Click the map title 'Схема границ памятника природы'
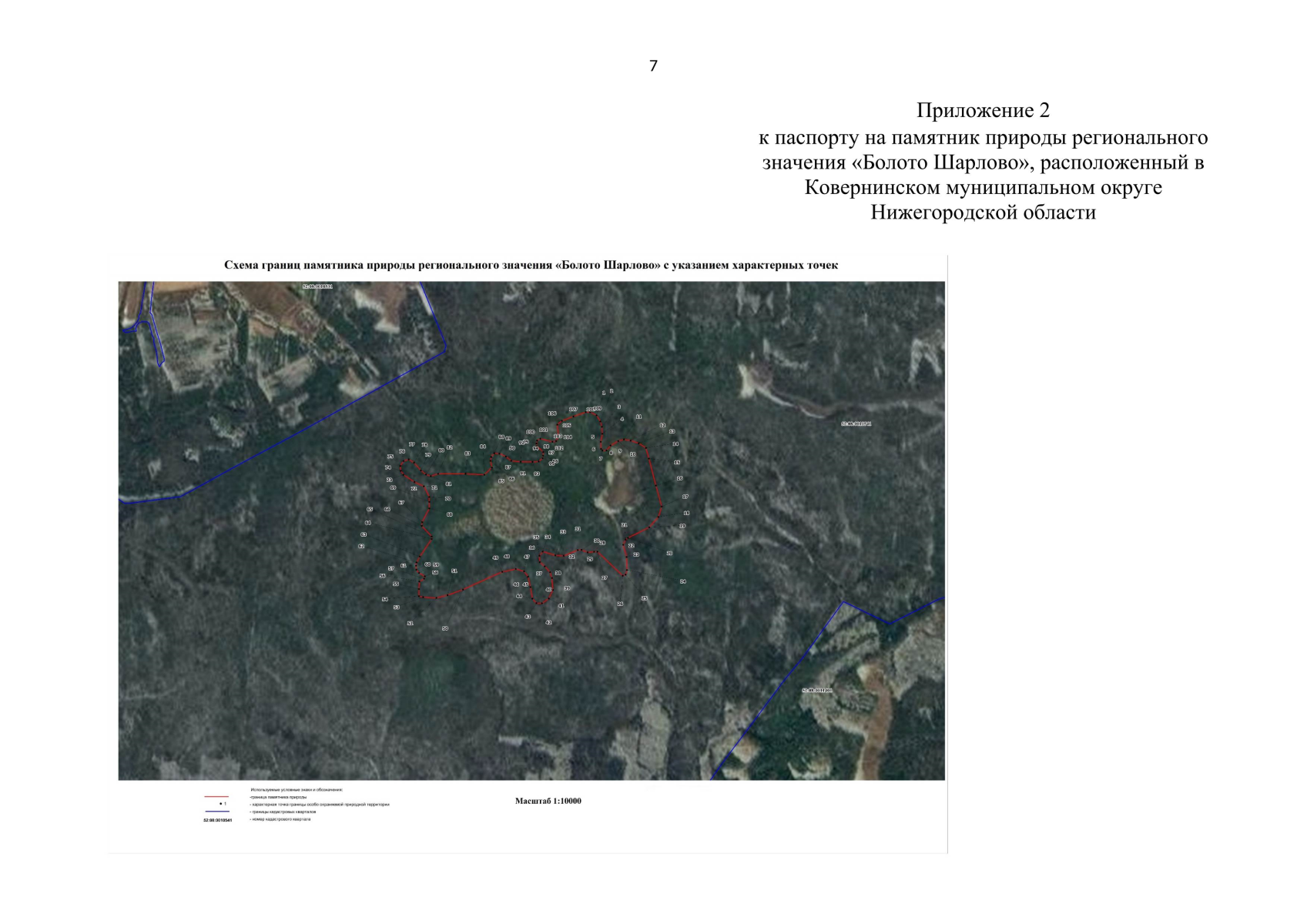1307x924 pixels. click(x=531, y=265)
